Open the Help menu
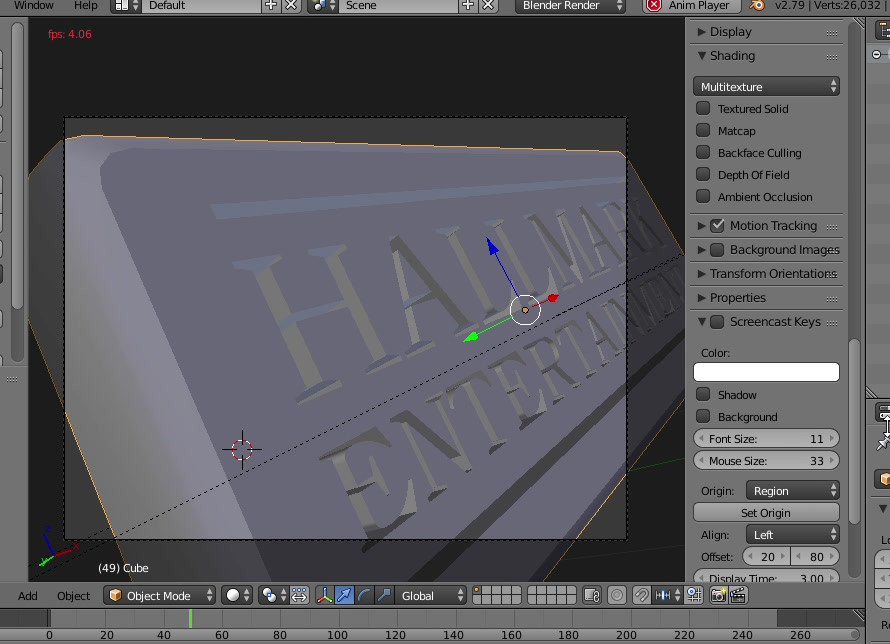The width and height of the screenshot is (890, 644). tap(86, 6)
